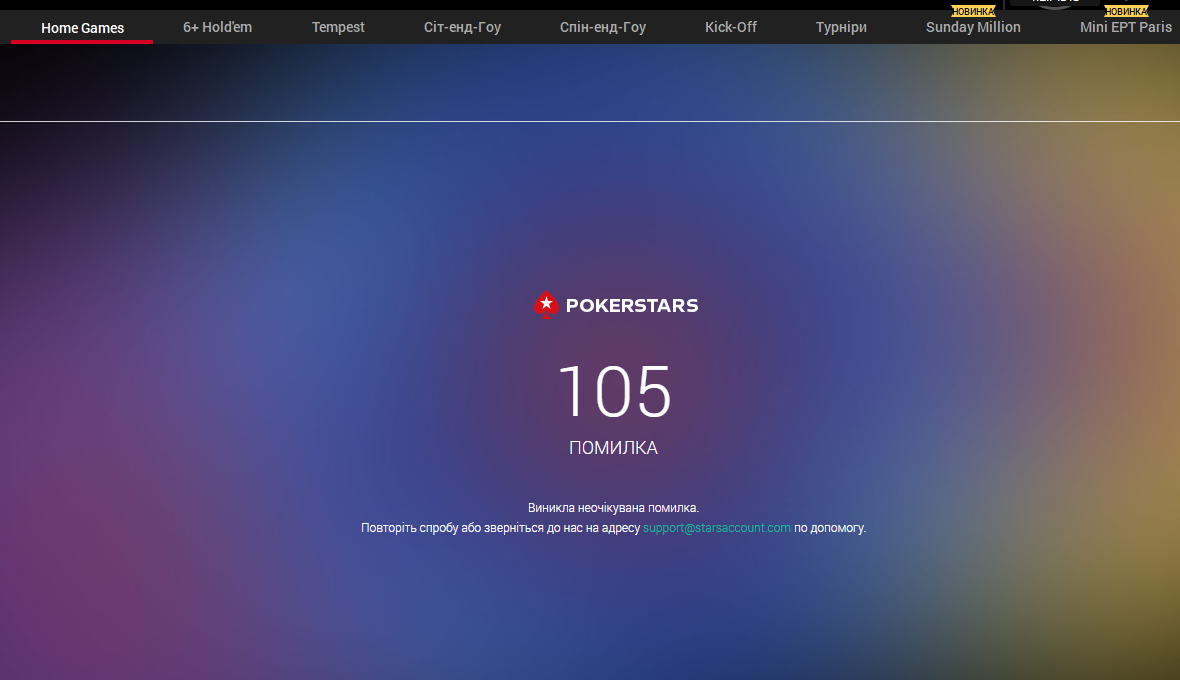The image size is (1180, 680).
Task: Click the POKERSTARS wordmark text
Action: pyautogui.click(x=632, y=305)
